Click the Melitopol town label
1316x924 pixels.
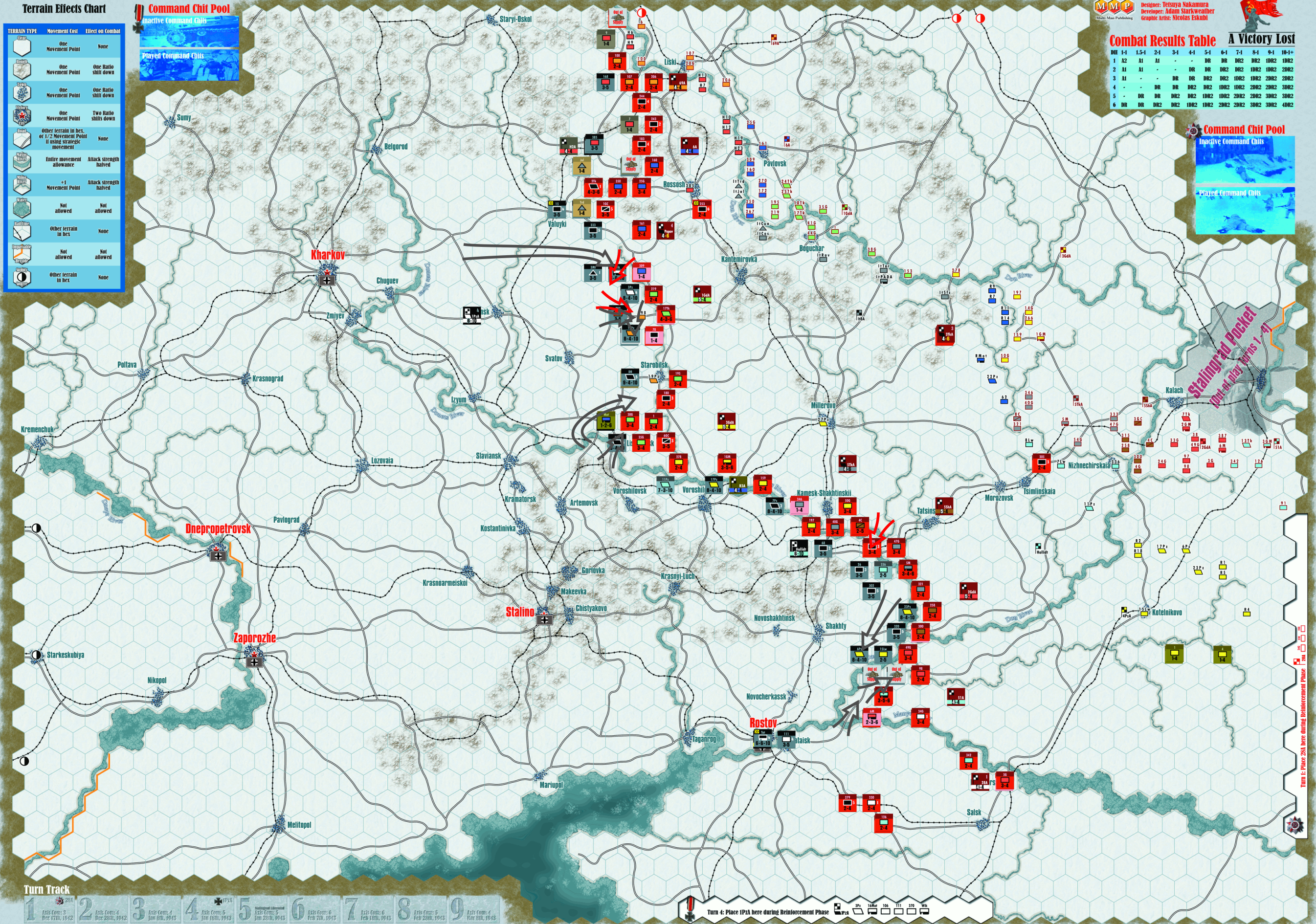pyautogui.click(x=299, y=825)
